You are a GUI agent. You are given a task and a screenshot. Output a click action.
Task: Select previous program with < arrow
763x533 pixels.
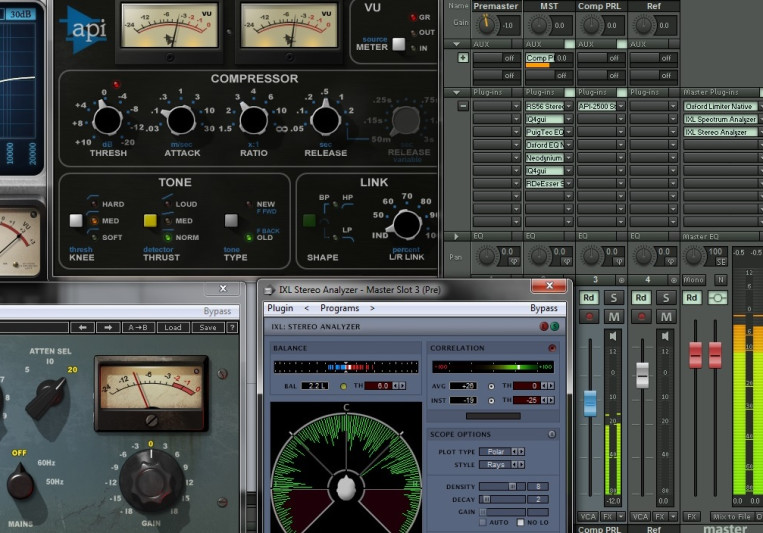(x=307, y=308)
